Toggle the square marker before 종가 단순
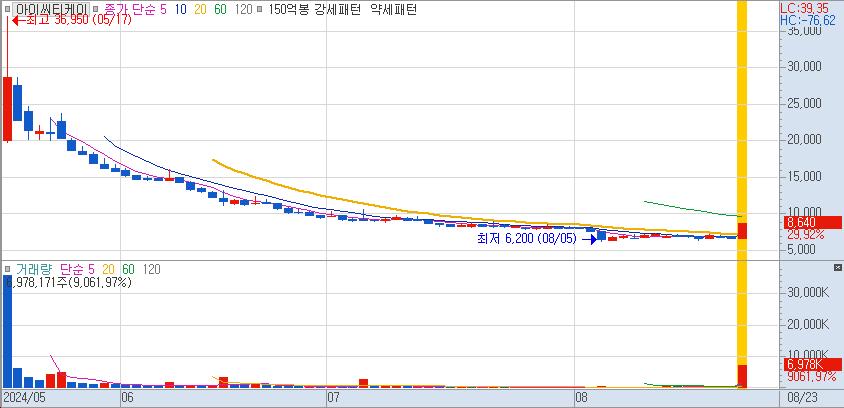The width and height of the screenshot is (844, 408). pos(95,9)
